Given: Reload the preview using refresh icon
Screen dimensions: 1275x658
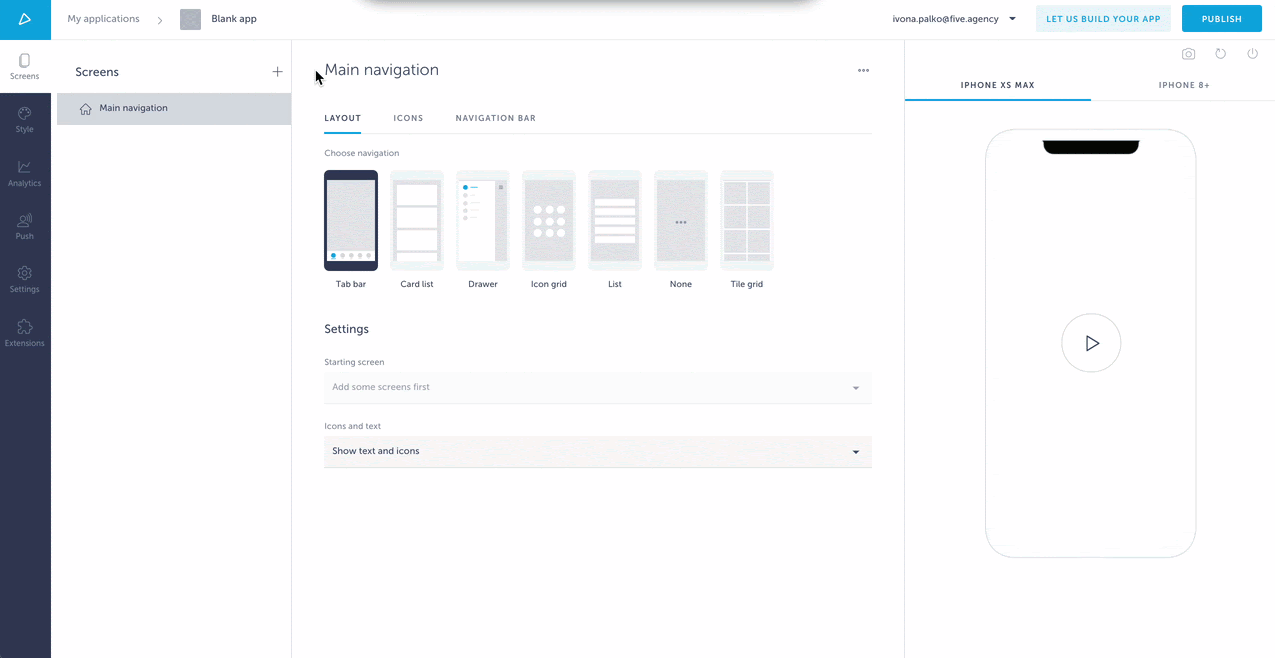Looking at the screenshot, I should (x=1220, y=54).
